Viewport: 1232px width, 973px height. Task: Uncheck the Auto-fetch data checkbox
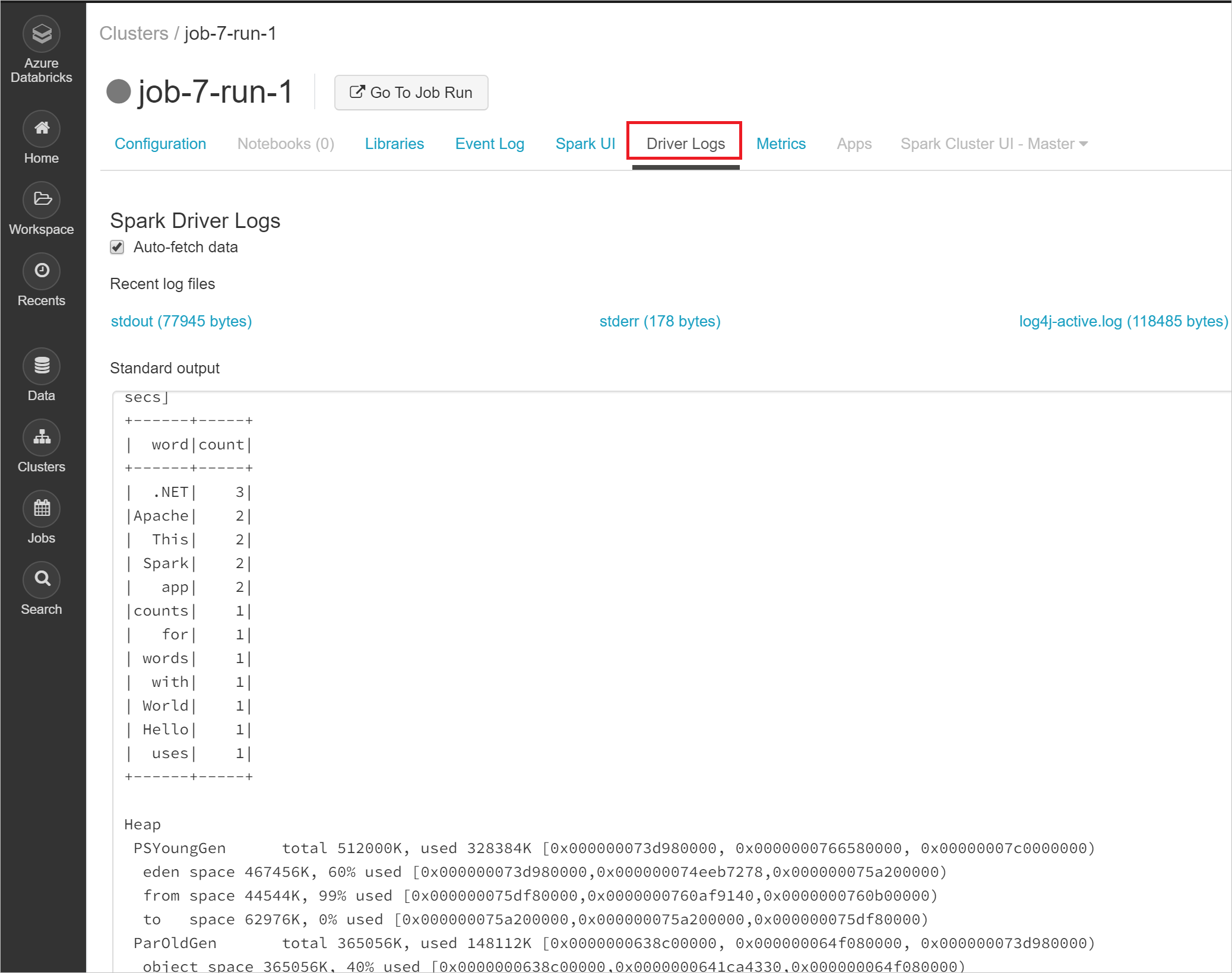117,247
